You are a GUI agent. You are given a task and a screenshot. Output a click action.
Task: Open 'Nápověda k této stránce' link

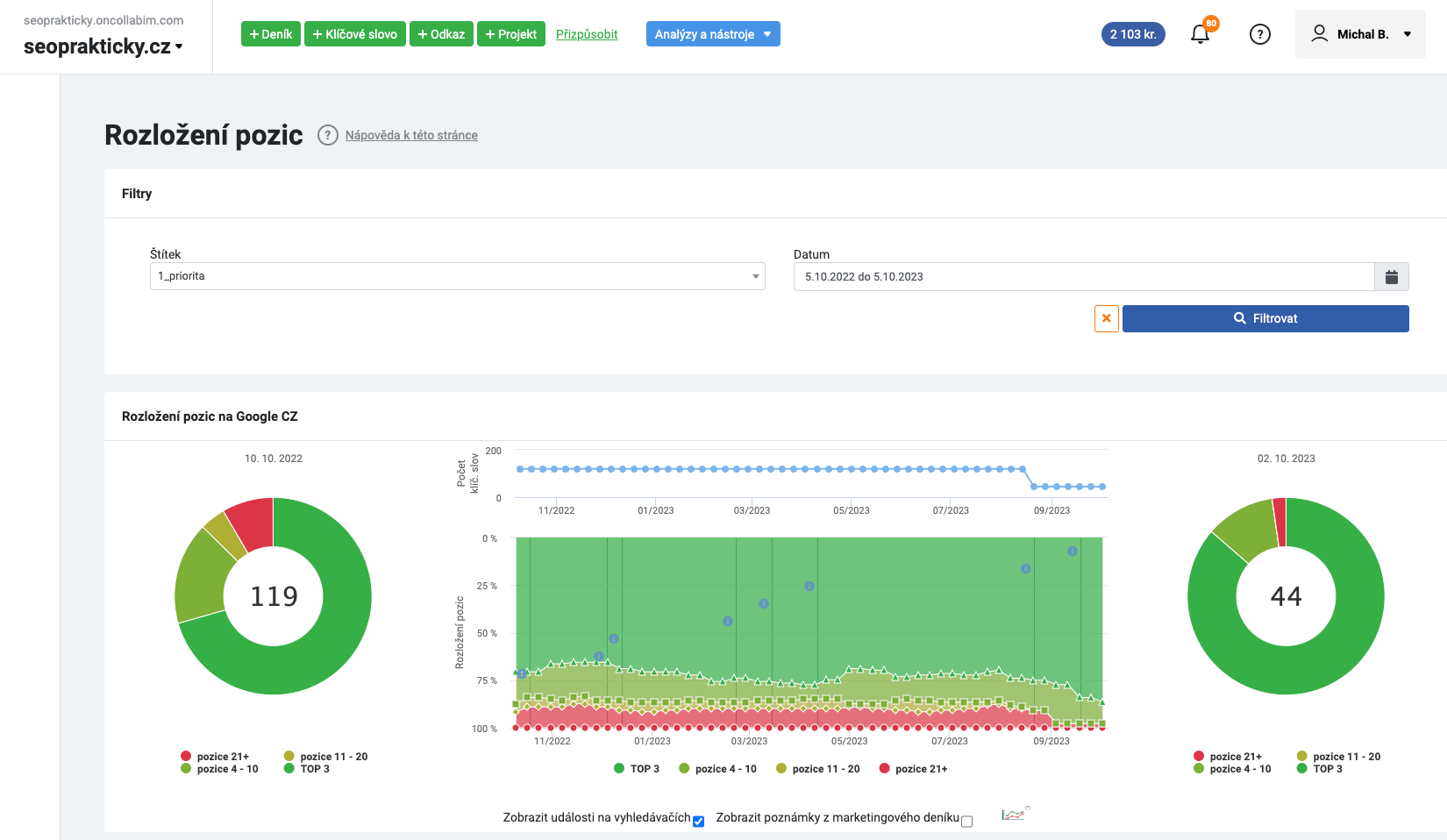(411, 135)
